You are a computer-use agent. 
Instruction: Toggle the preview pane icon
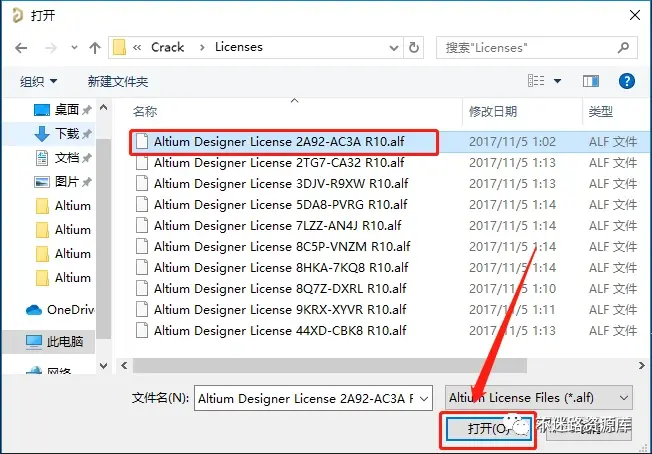pyautogui.click(x=590, y=81)
